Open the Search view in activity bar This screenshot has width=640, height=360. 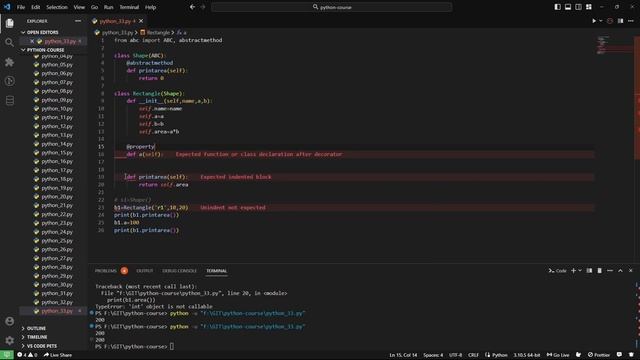pos(9,42)
